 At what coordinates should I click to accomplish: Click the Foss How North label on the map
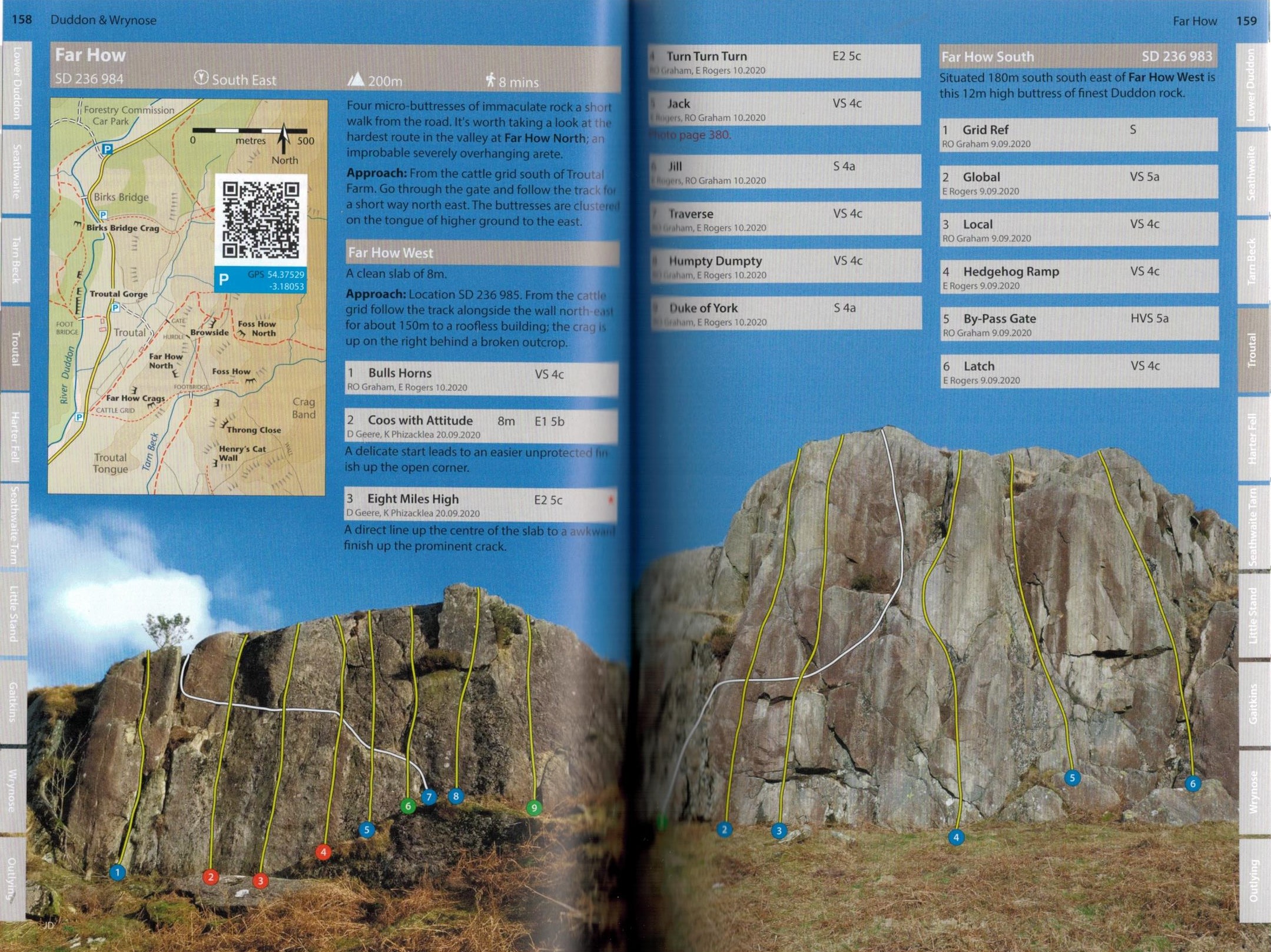point(257,329)
